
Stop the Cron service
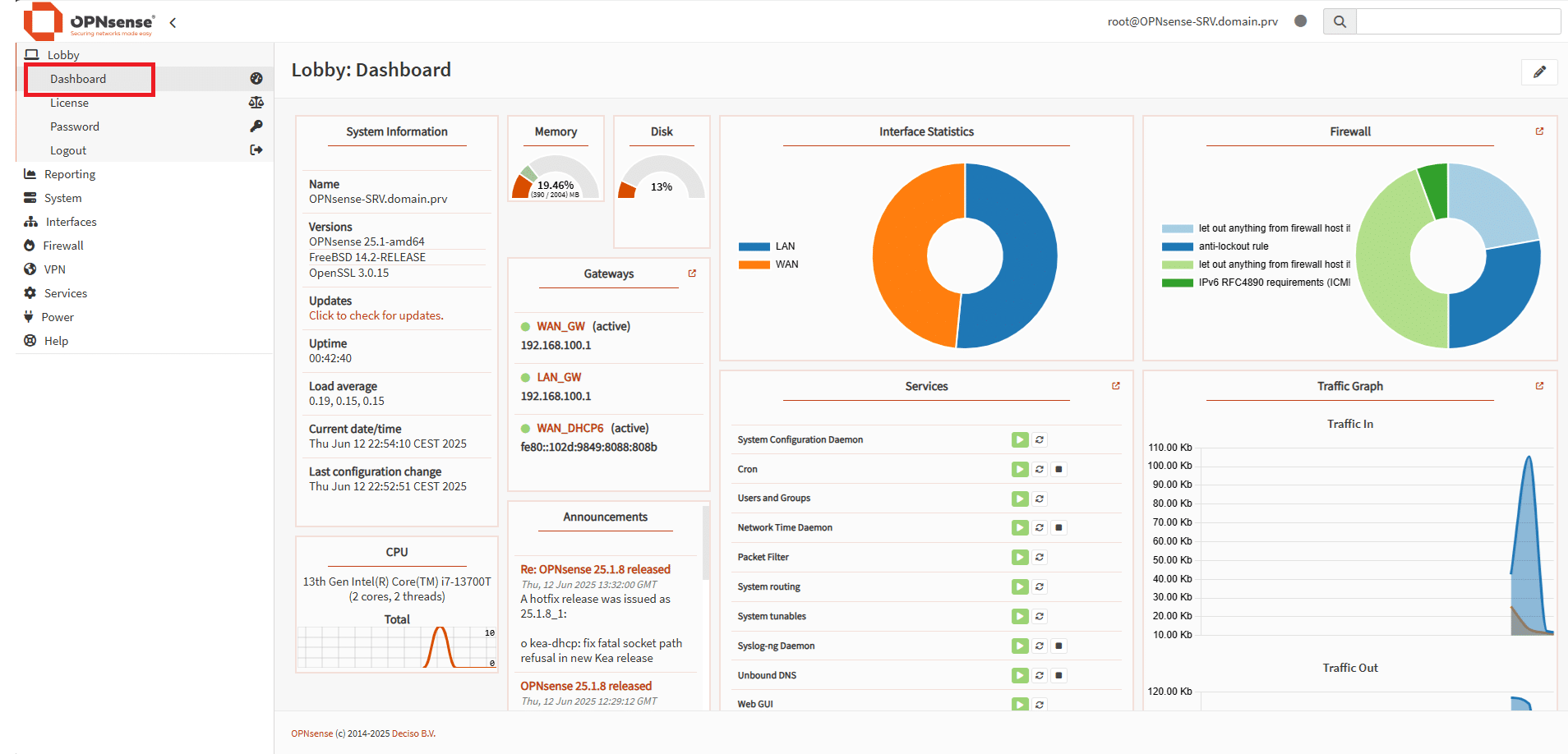click(1059, 469)
